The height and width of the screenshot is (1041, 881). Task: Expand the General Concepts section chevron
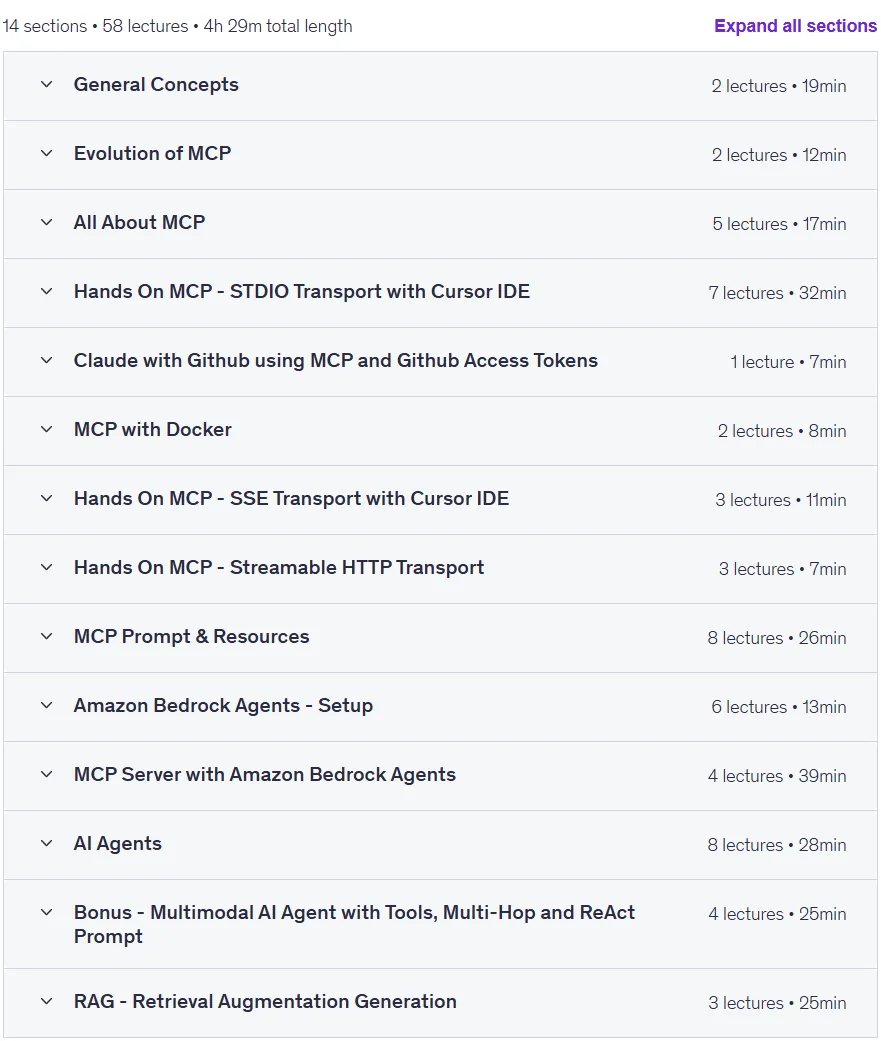point(46,84)
